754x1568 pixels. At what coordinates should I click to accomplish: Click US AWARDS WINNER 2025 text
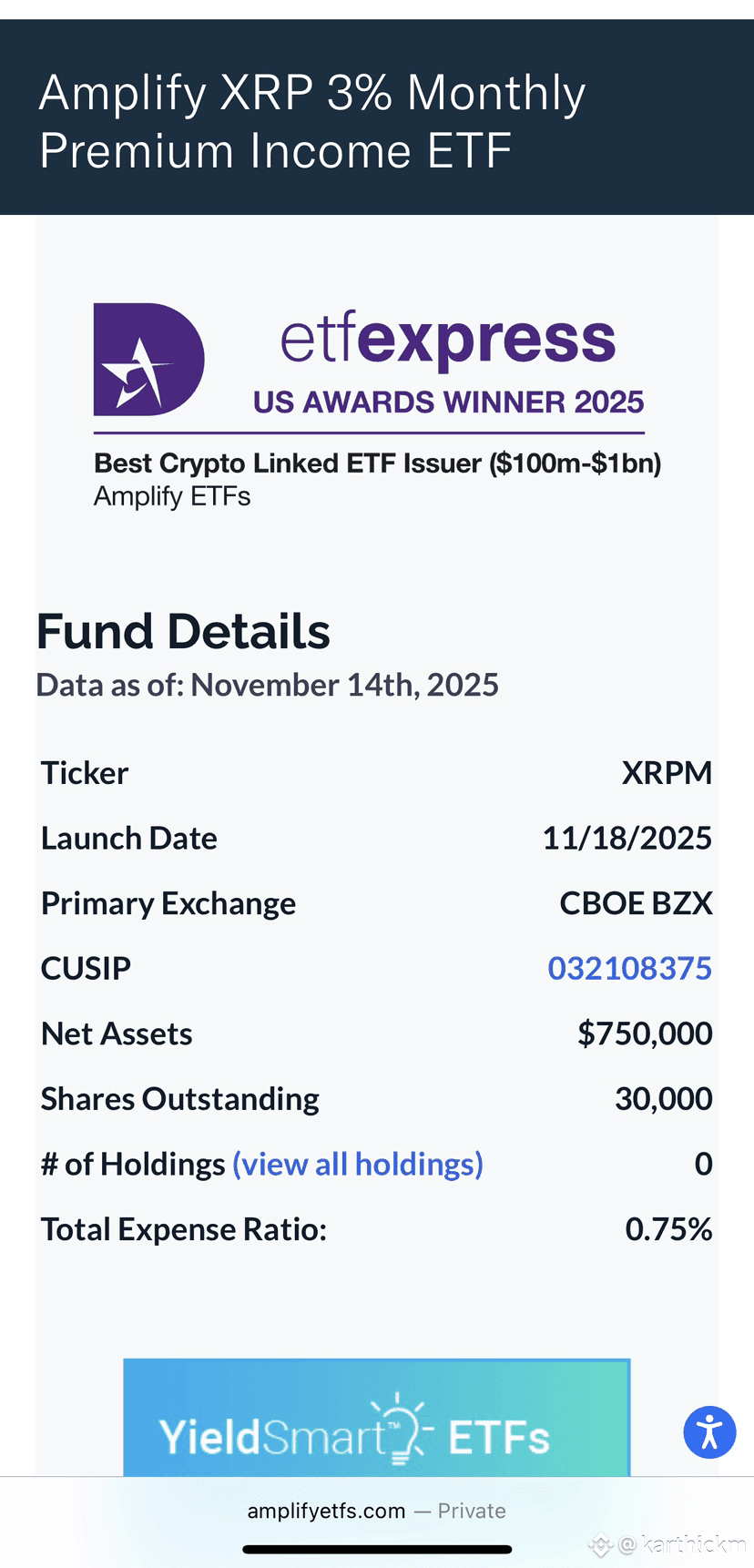point(448,402)
